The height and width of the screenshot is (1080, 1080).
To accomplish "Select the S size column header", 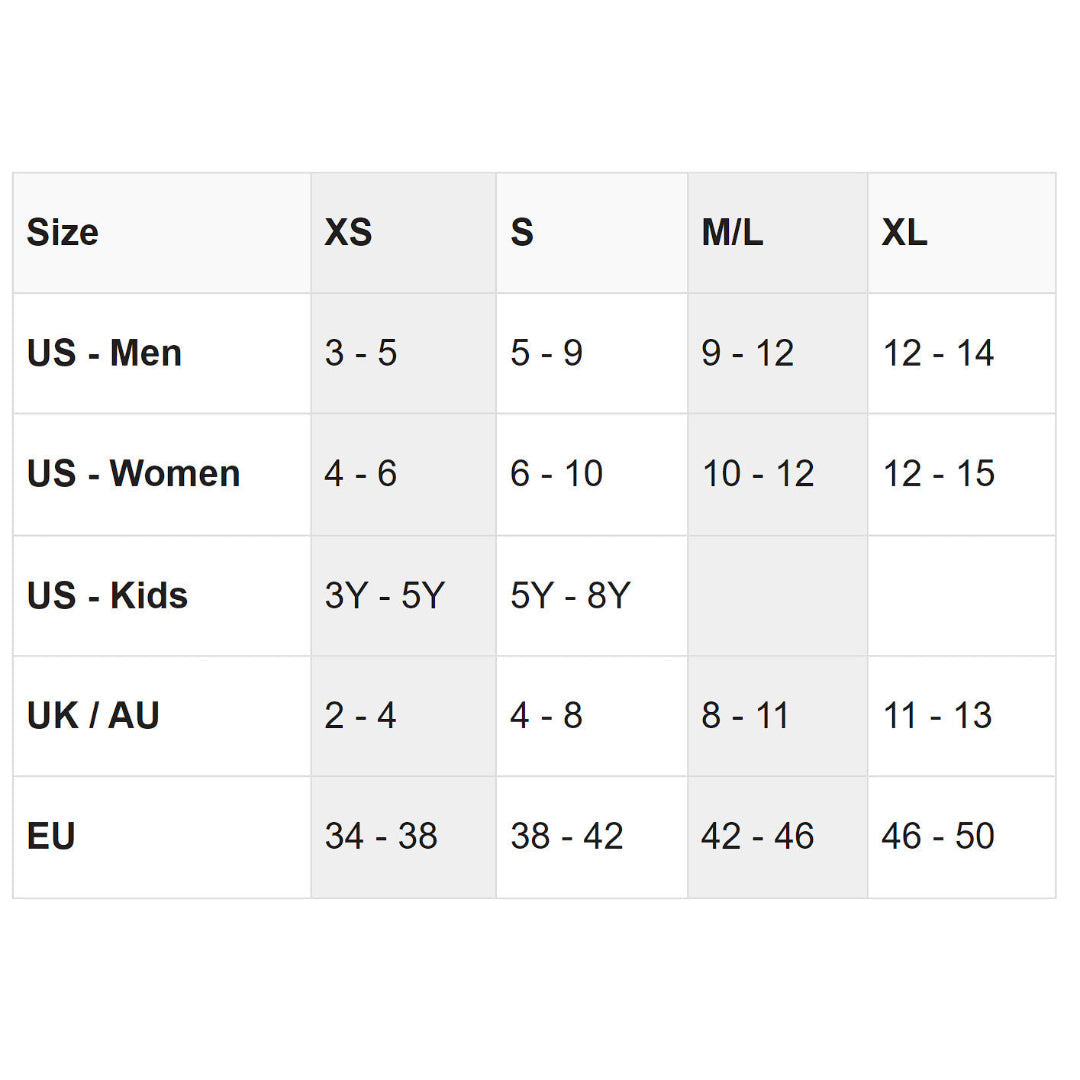I will pyautogui.click(x=522, y=233).
